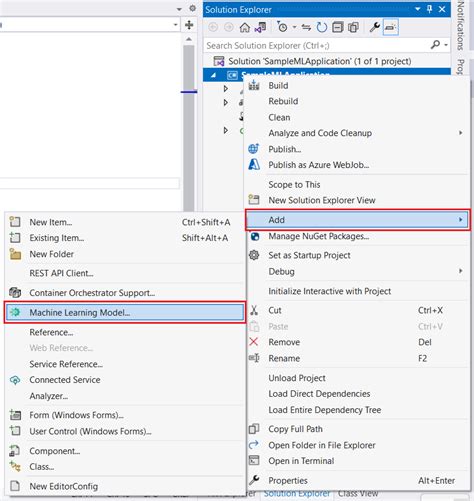Select Scope to This
Image resolution: width=474 pixels, height=501 pixels.
(357, 184)
